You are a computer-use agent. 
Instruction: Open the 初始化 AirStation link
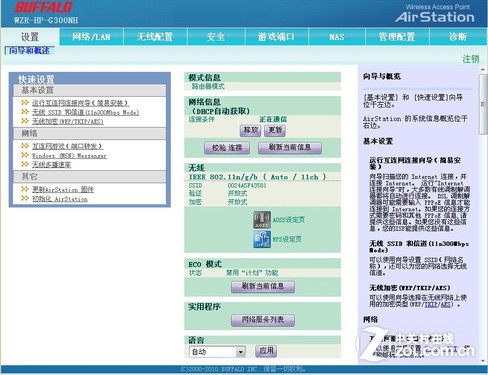(60, 199)
